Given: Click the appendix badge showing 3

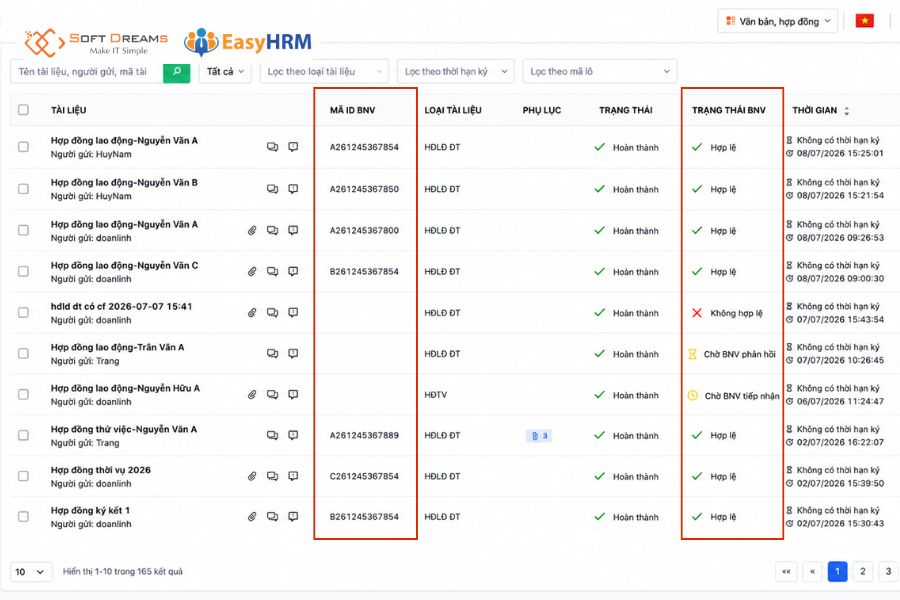Looking at the screenshot, I should tap(539, 436).
